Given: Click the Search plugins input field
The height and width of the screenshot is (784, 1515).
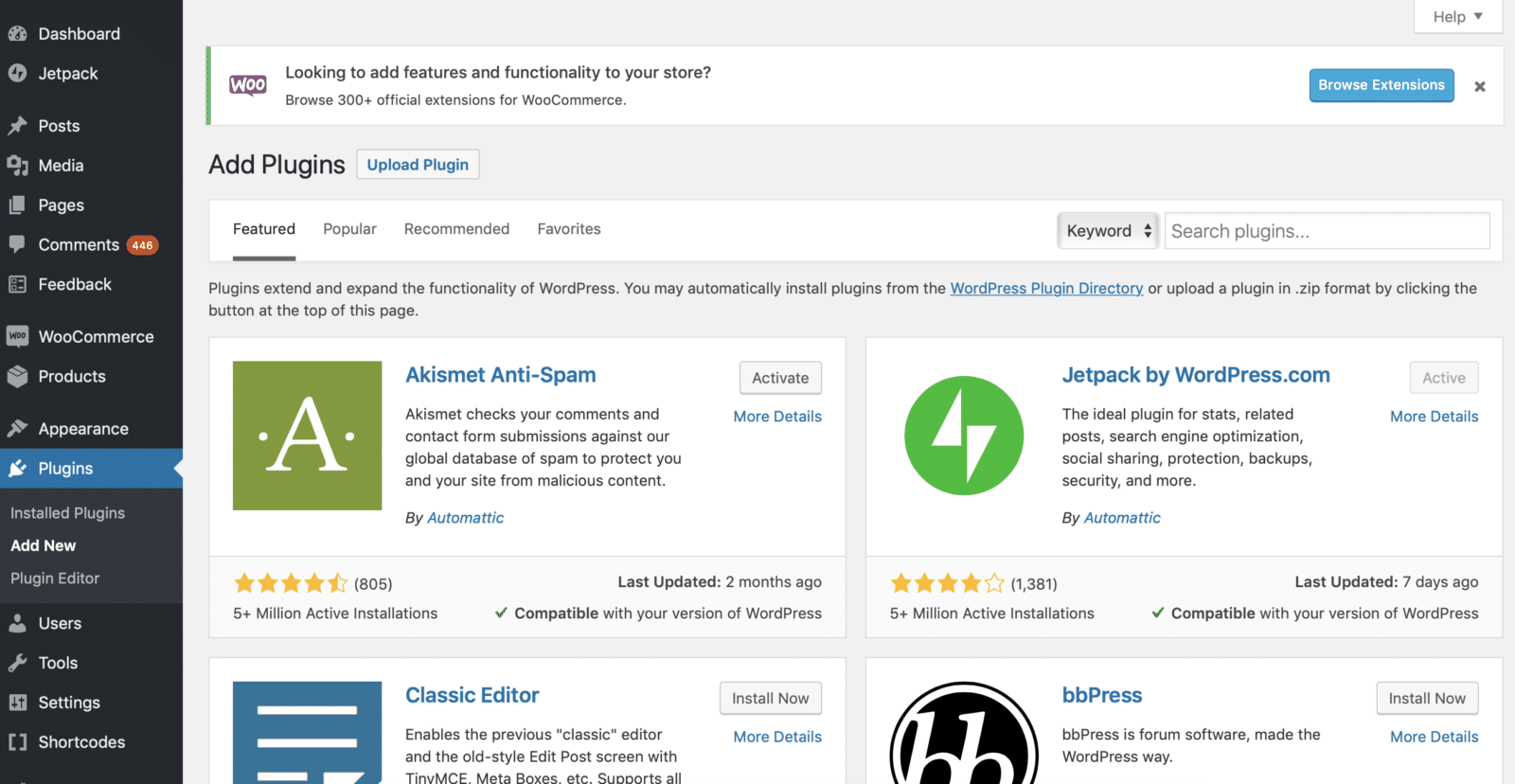Looking at the screenshot, I should (1326, 231).
